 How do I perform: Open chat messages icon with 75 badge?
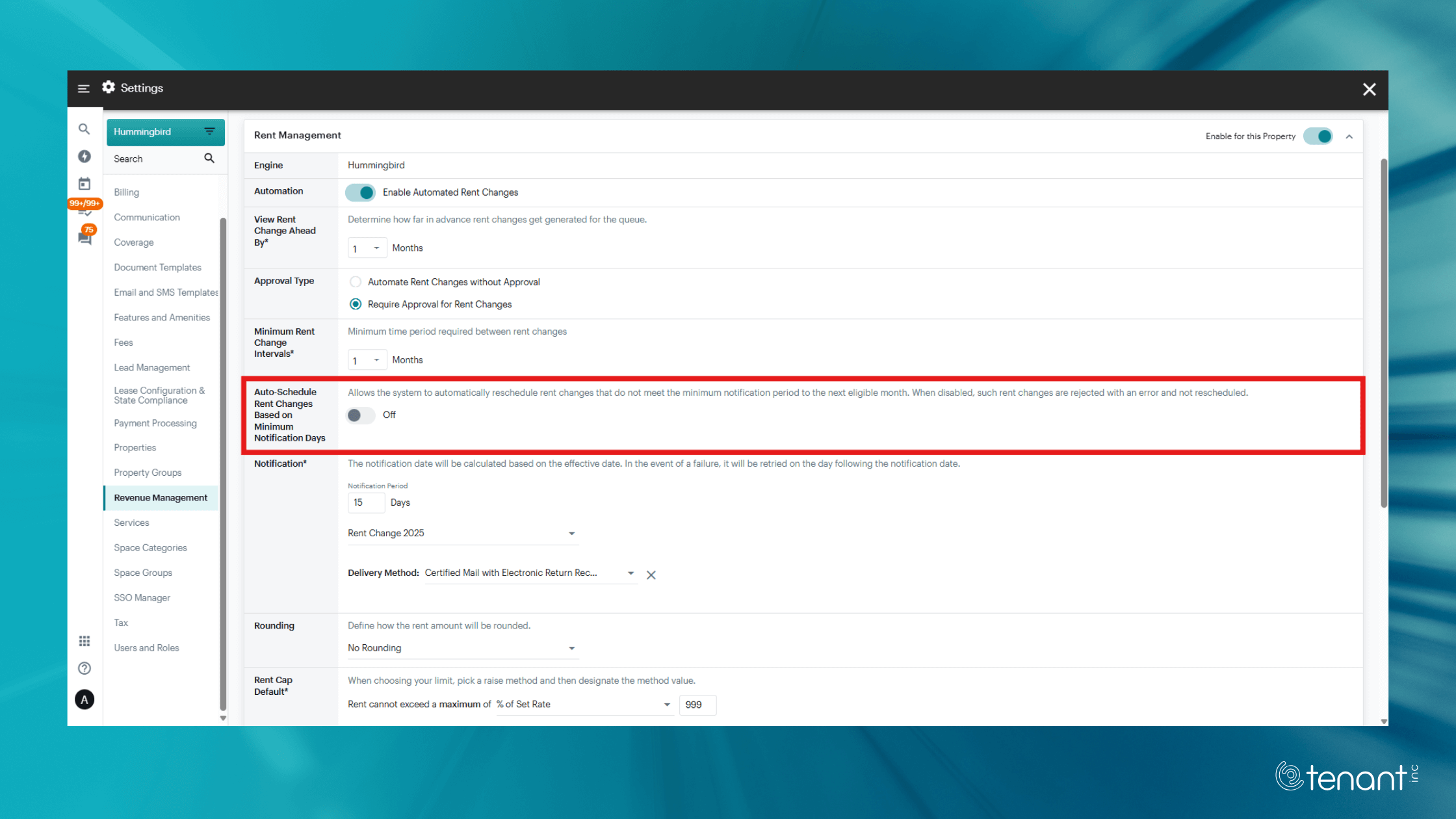pyautogui.click(x=84, y=237)
